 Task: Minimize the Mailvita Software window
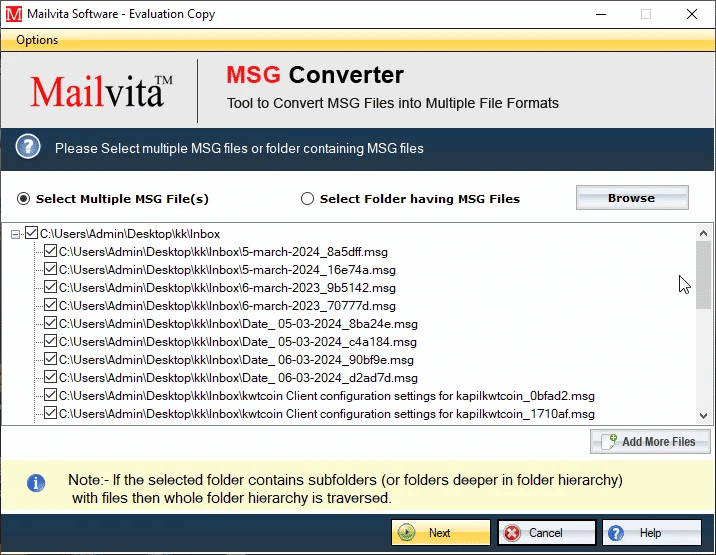(x=601, y=14)
